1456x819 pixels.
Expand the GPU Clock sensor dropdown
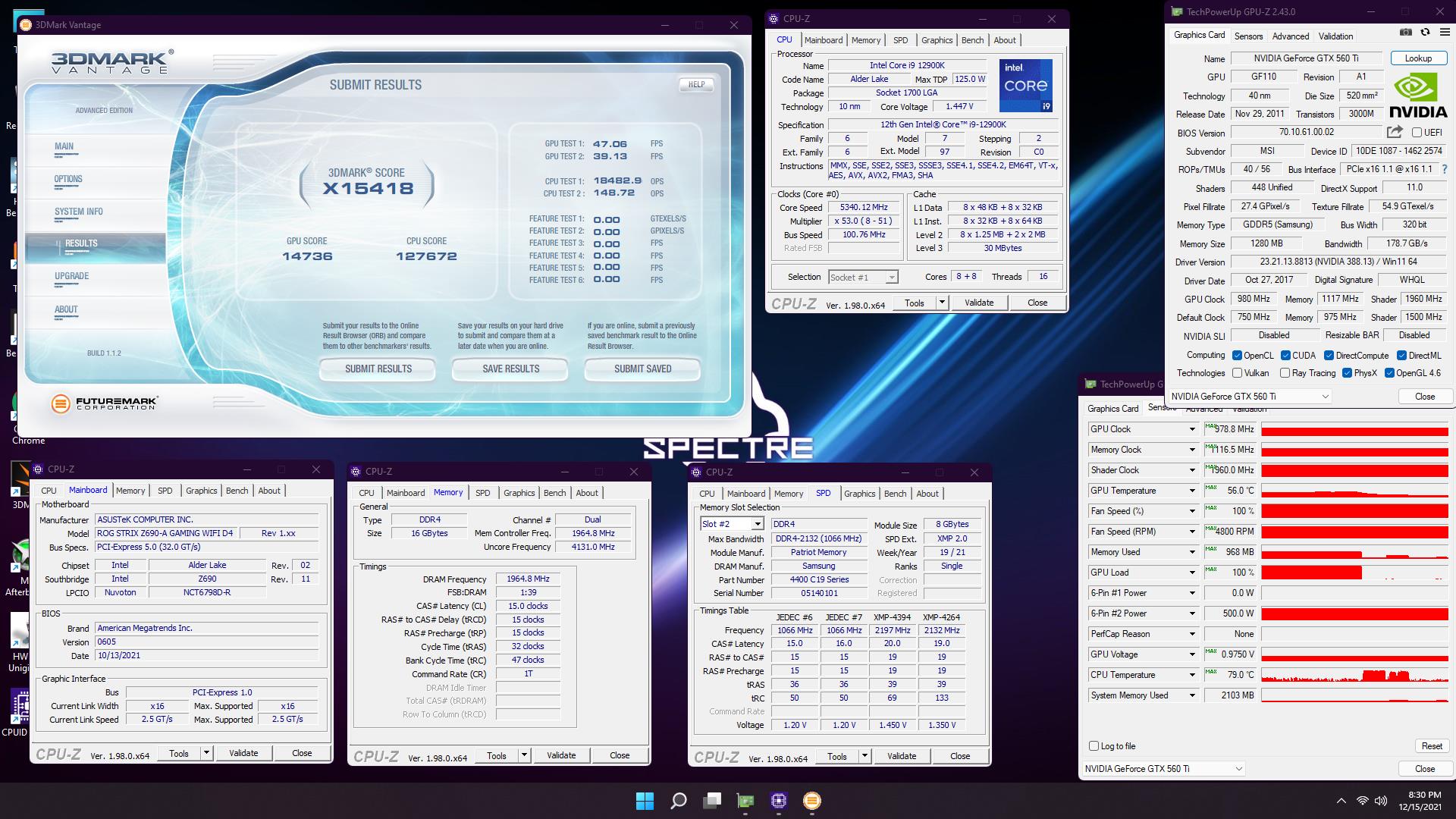[x=1192, y=429]
